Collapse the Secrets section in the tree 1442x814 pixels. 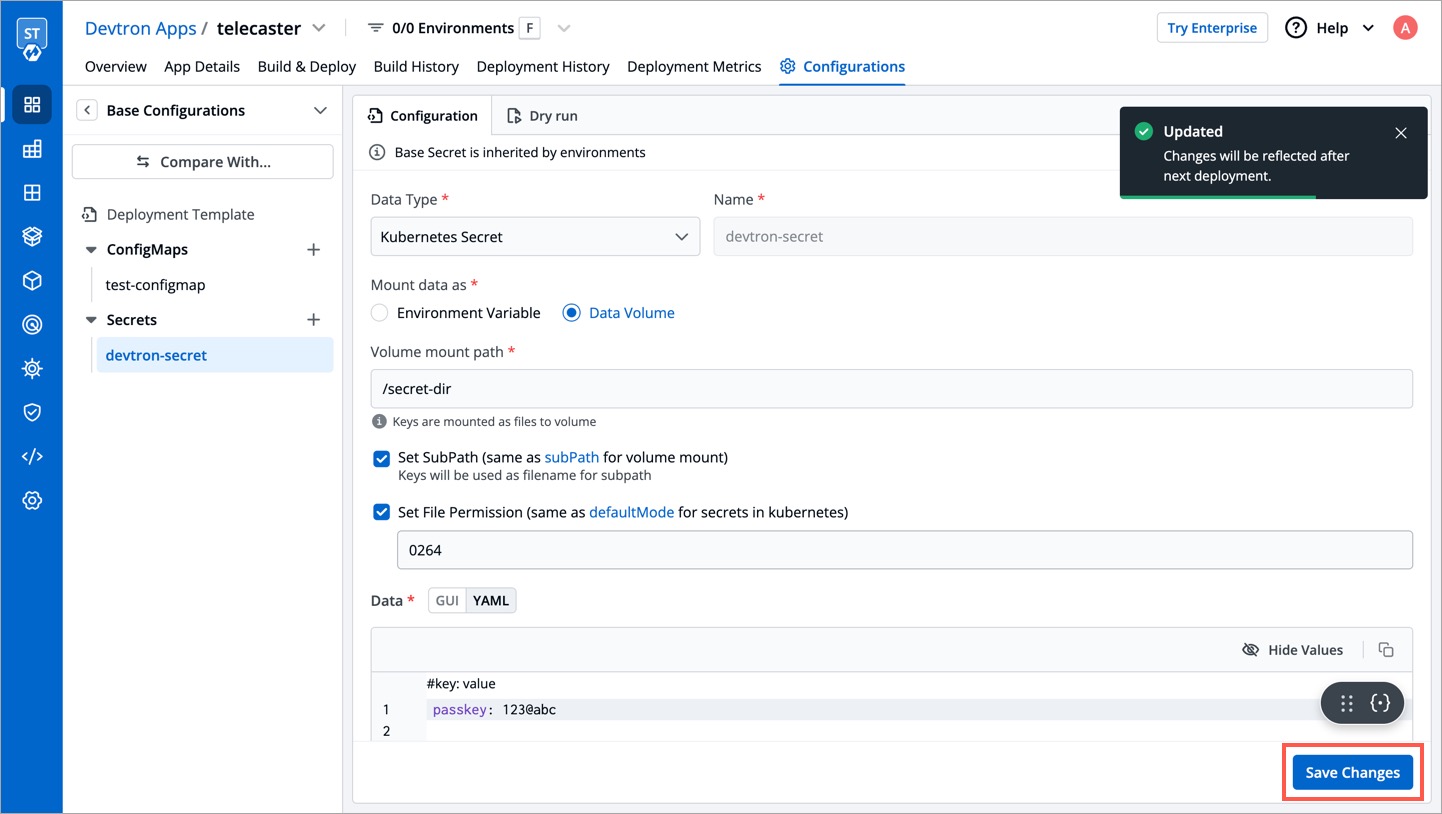point(91,319)
